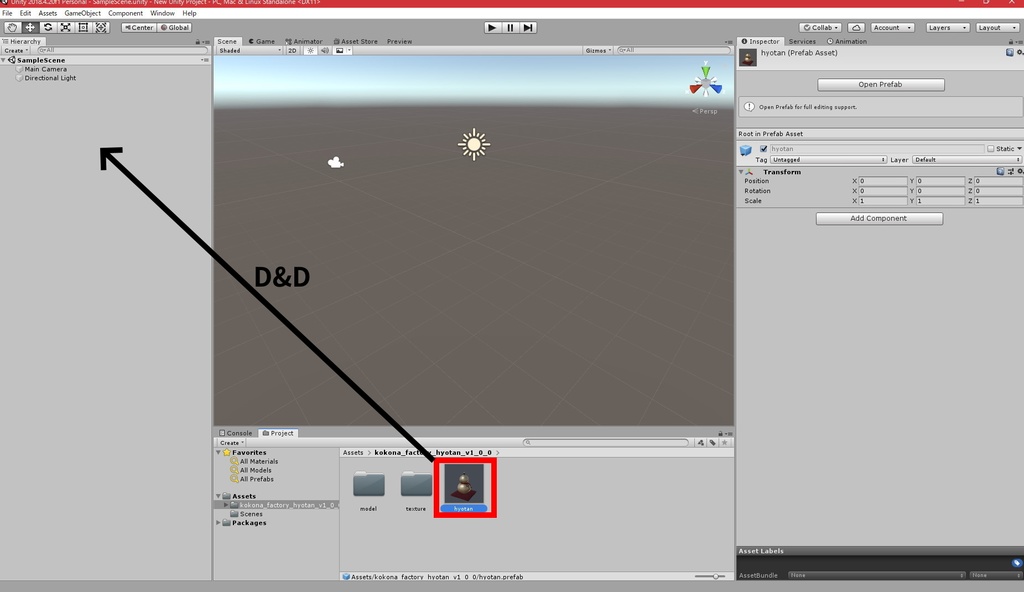Click the cloud services button
Image resolution: width=1024 pixels, height=592 pixels.
pyautogui.click(x=856, y=27)
